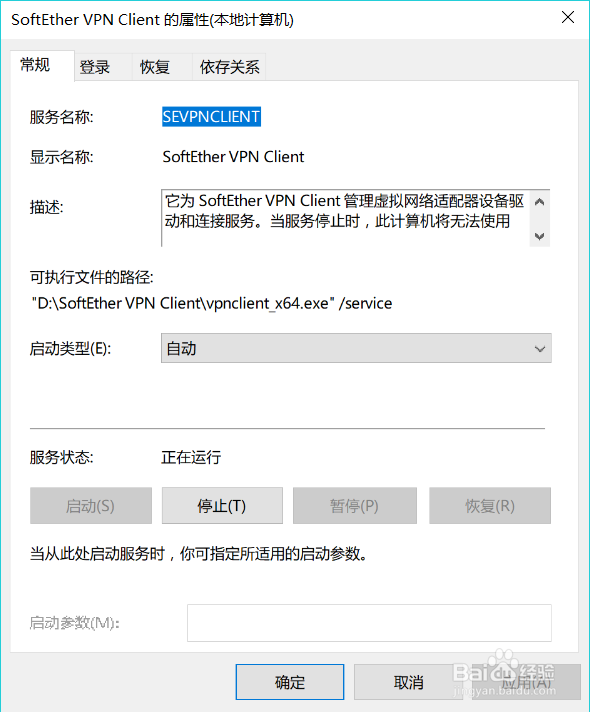
Task: Switch to the 依存关系 tab
Action: pos(229,67)
